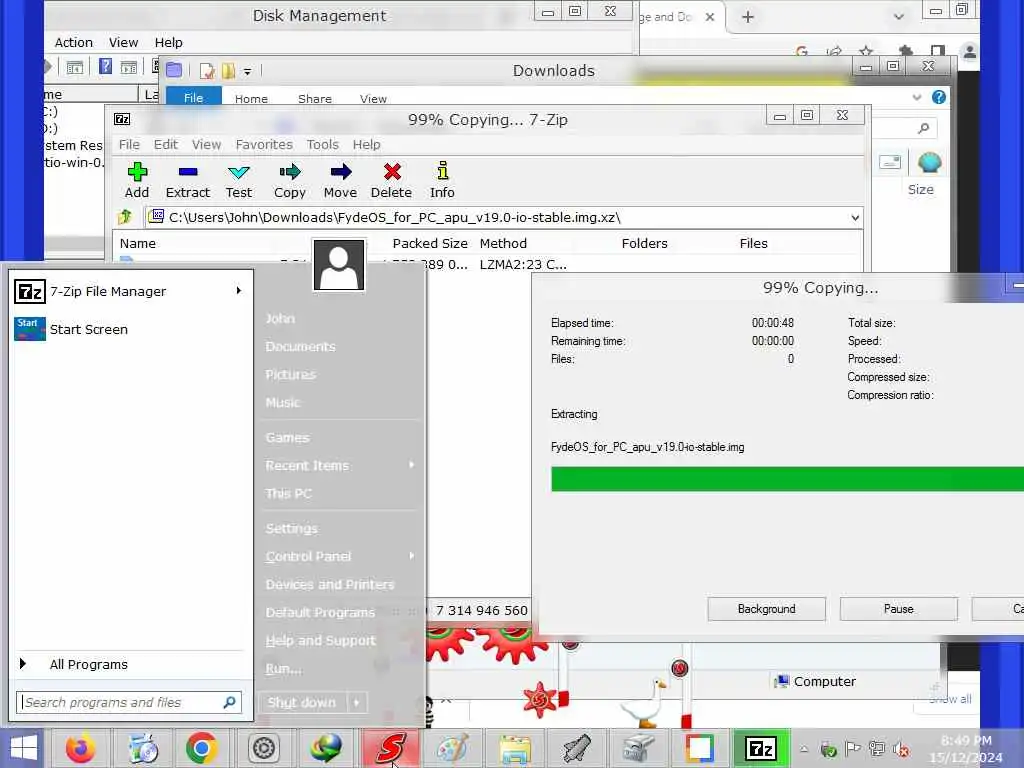Click the muted volume tray icon
The width and height of the screenshot is (1024, 768).
tap(902, 750)
